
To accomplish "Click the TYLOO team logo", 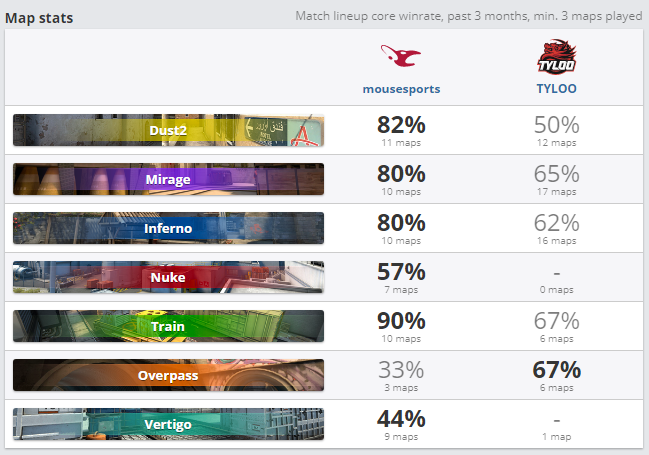I will pos(556,57).
